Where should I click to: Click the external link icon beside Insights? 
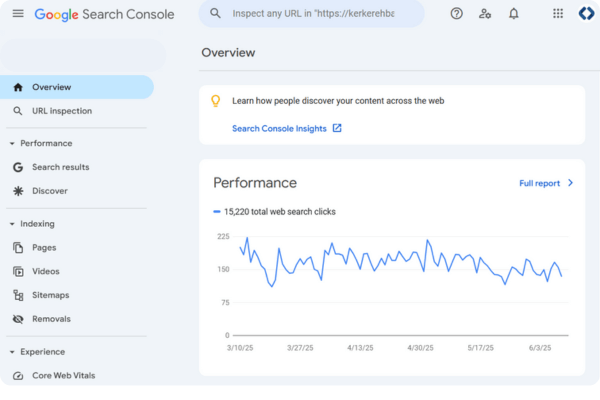coord(337,128)
